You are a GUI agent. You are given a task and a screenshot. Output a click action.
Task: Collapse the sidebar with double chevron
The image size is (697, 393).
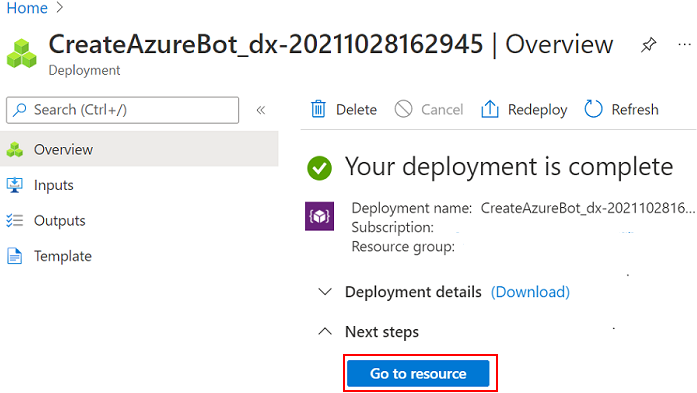click(x=261, y=110)
